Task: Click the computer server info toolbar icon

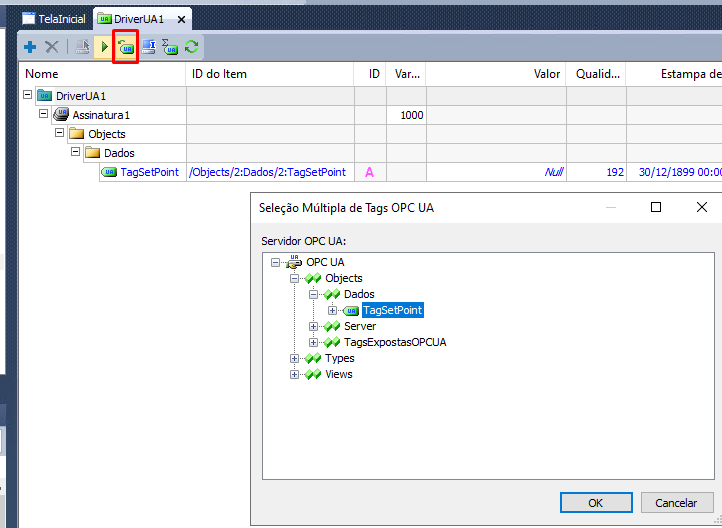Action: click(149, 47)
